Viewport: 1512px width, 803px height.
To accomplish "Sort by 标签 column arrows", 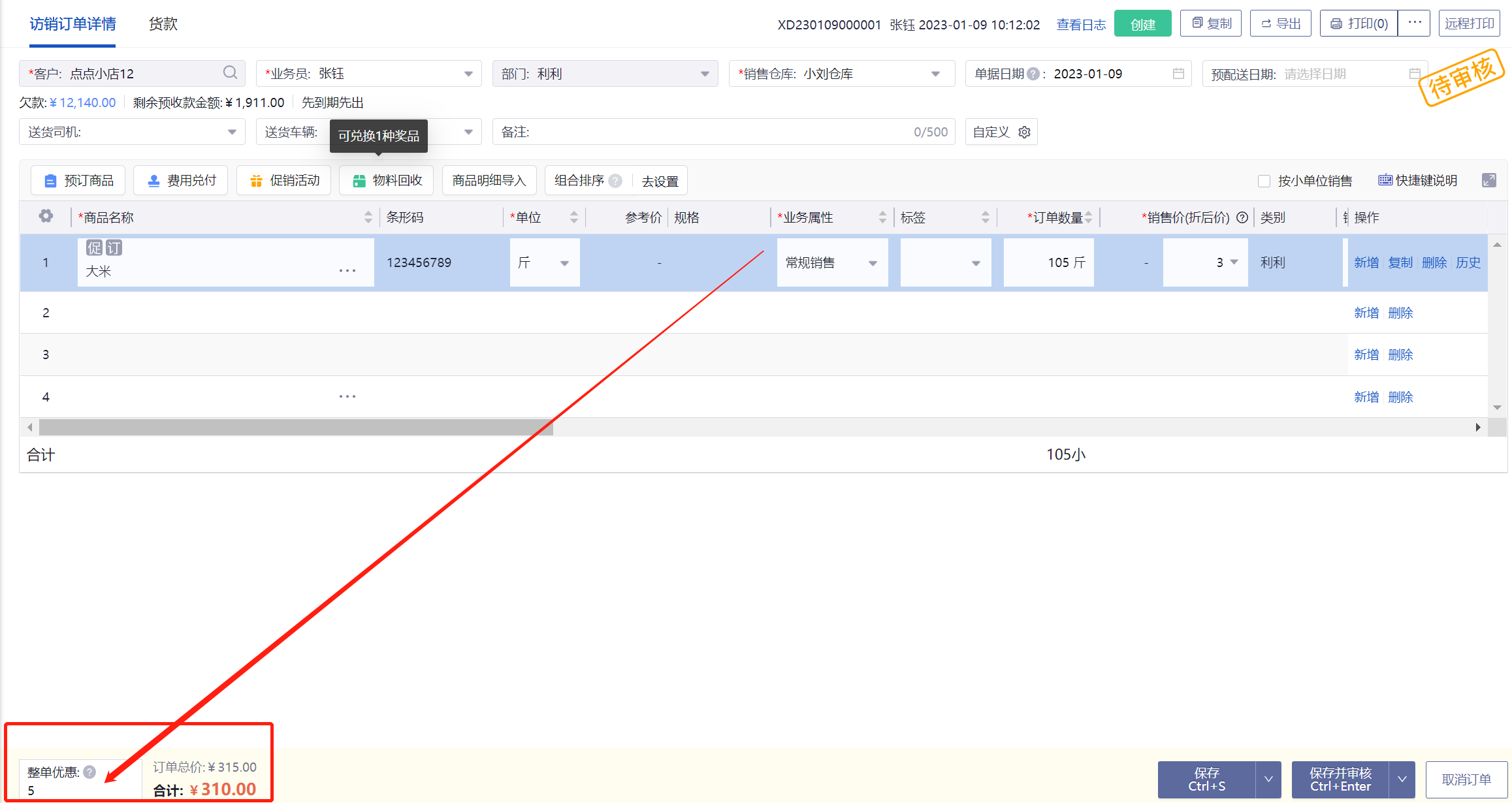I will coord(985,217).
